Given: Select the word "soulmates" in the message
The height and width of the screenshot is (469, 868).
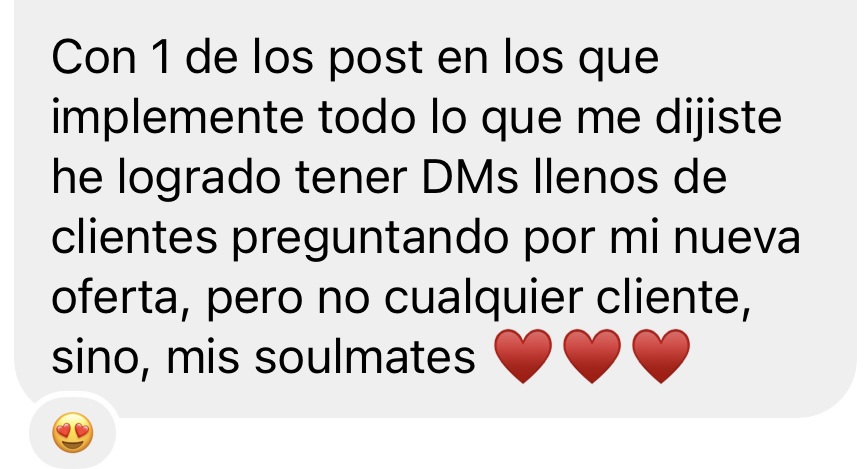Looking at the screenshot, I should point(365,357).
